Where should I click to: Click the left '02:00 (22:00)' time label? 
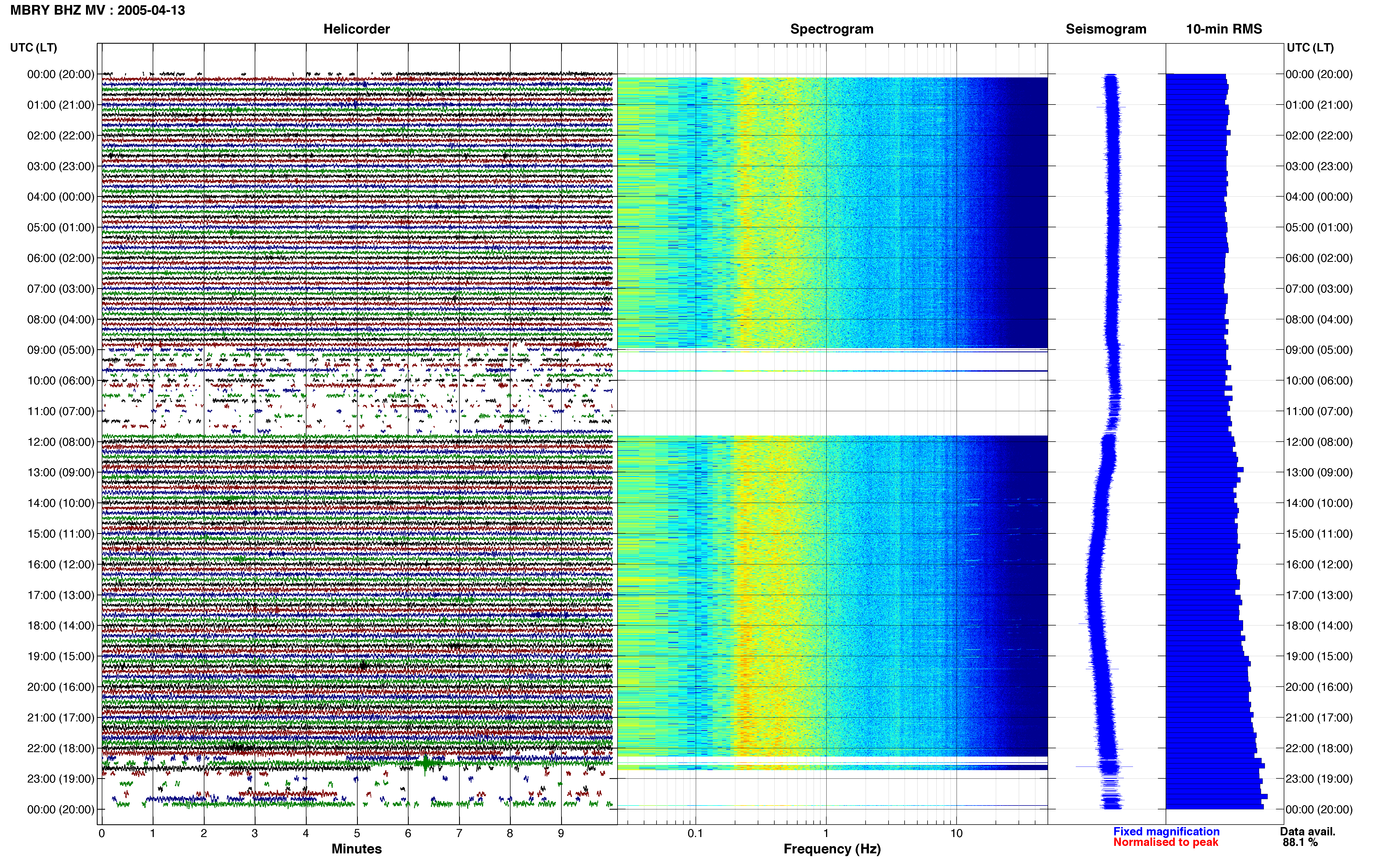tap(61, 135)
